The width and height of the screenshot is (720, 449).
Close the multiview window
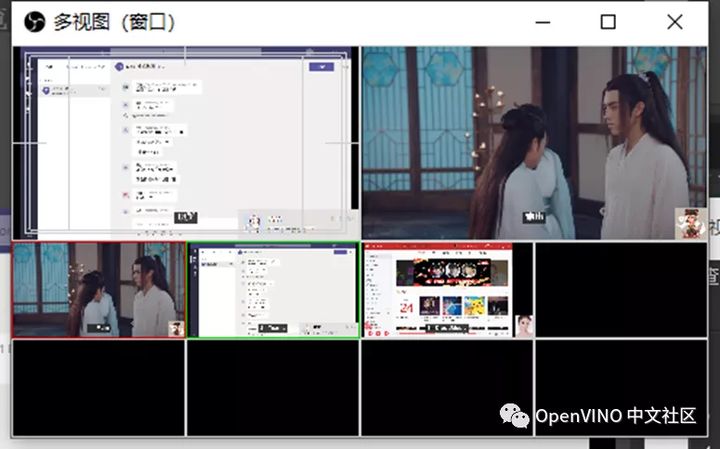click(675, 22)
